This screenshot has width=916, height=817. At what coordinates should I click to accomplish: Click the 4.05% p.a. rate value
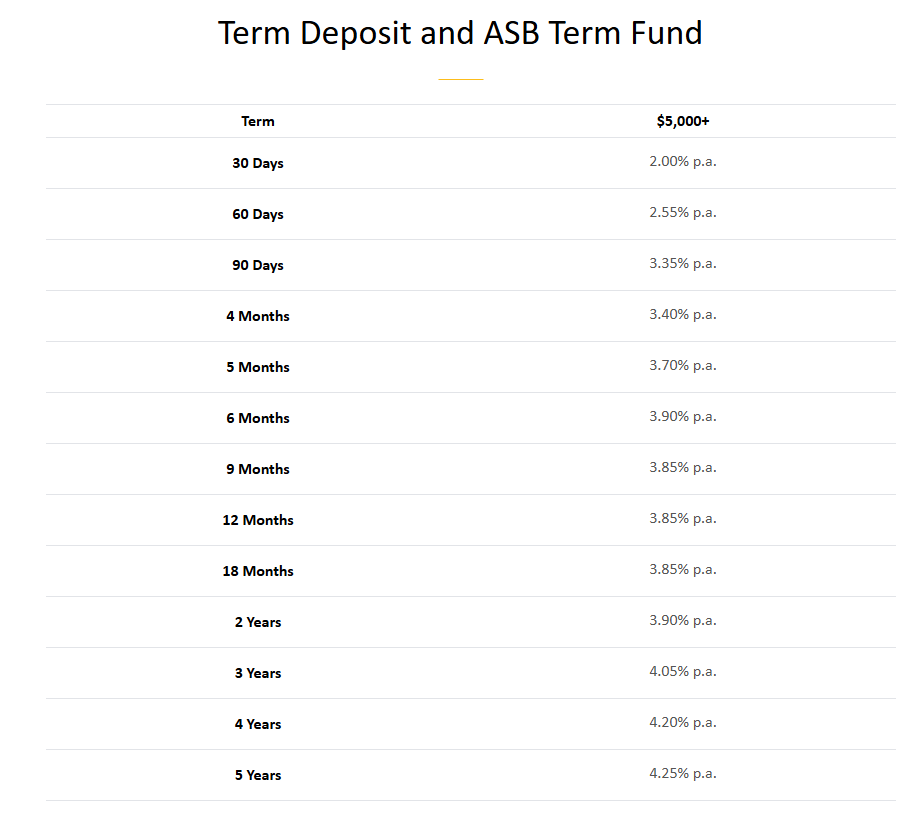click(683, 672)
